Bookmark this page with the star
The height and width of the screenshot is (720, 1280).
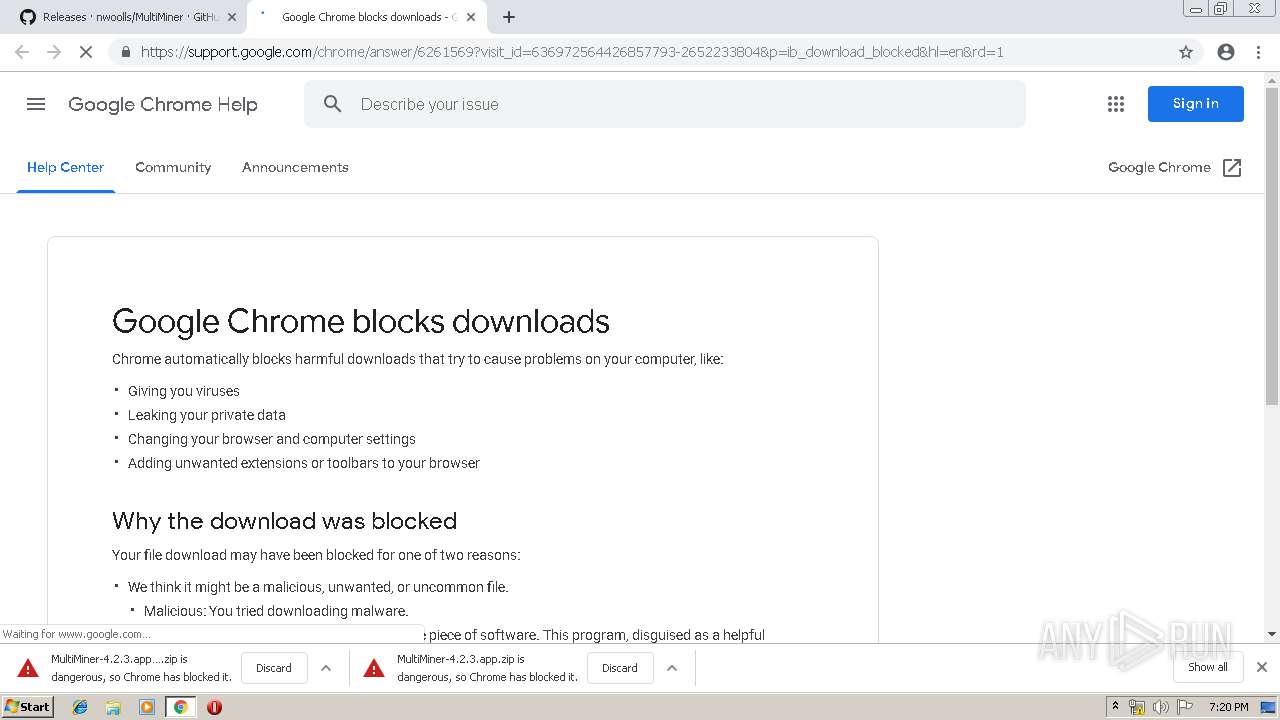(x=1186, y=52)
